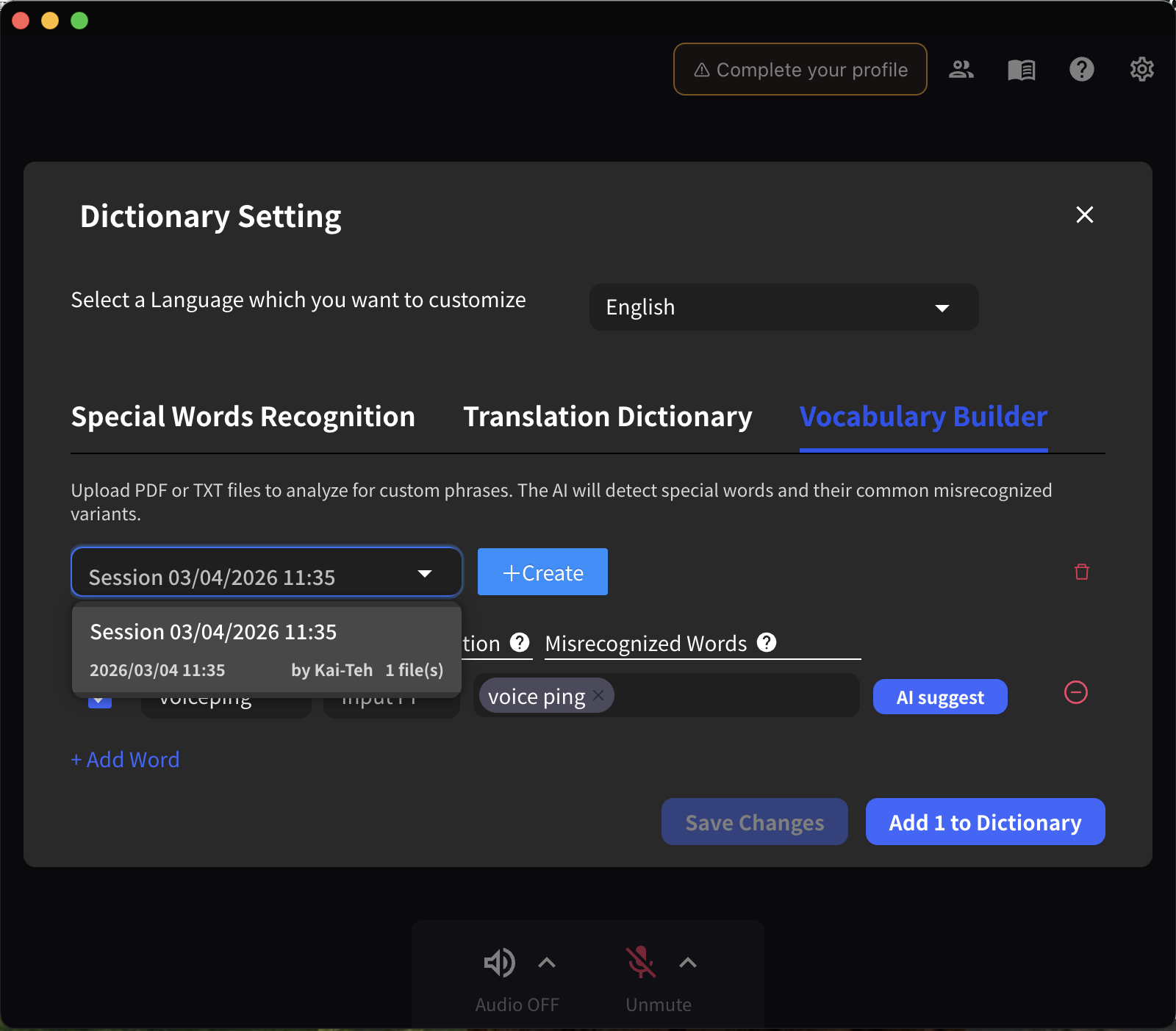Switch to the Translation Dictionary tab
The width and height of the screenshot is (1176, 1031).
(608, 417)
